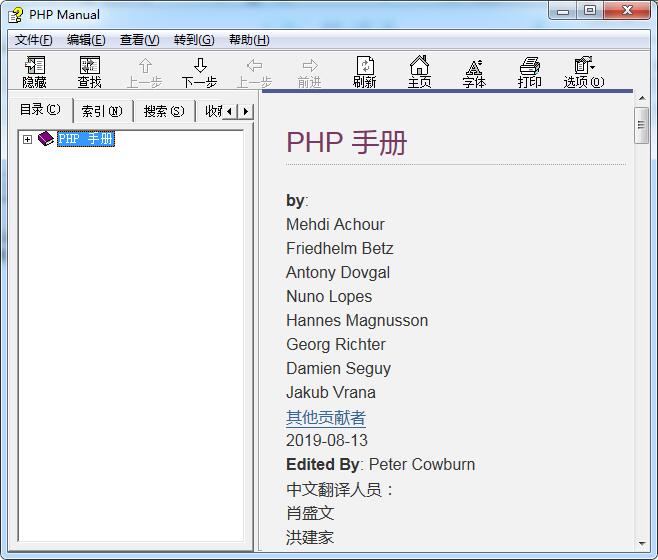Open the 其他贡献者 link
Image resolution: width=658 pixels, height=560 pixels.
click(326, 418)
